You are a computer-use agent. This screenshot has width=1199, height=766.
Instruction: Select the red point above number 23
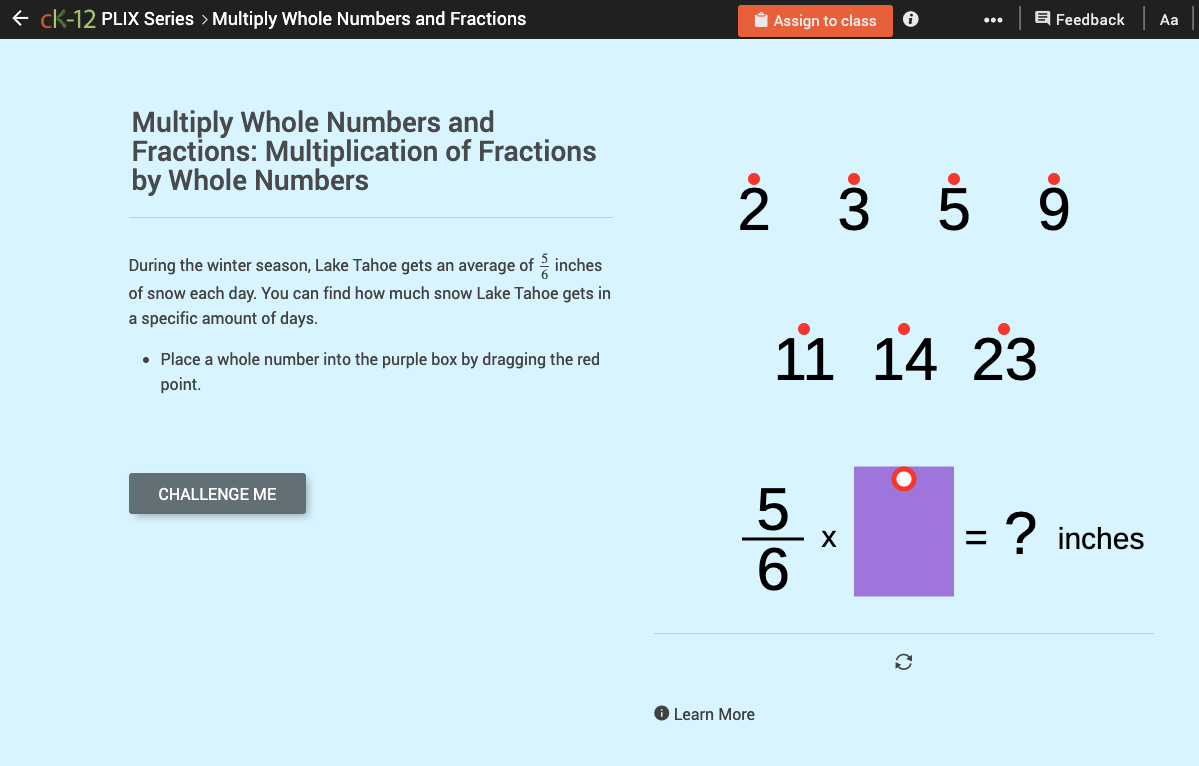coord(1003,327)
